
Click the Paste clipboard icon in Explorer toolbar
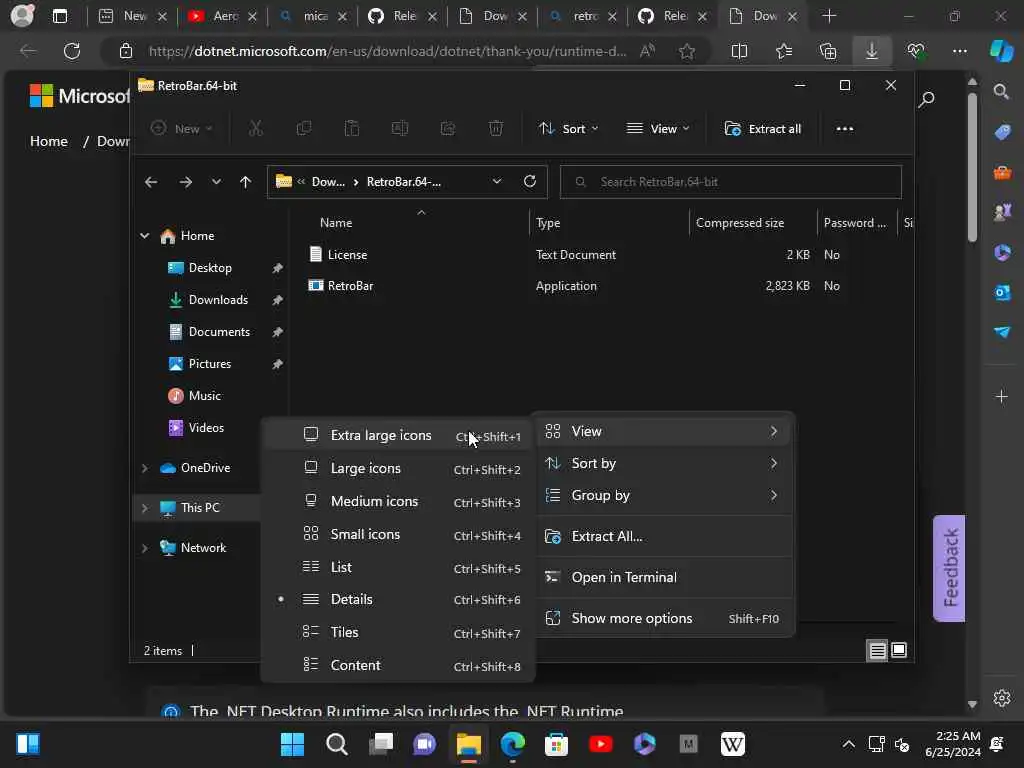pos(352,129)
